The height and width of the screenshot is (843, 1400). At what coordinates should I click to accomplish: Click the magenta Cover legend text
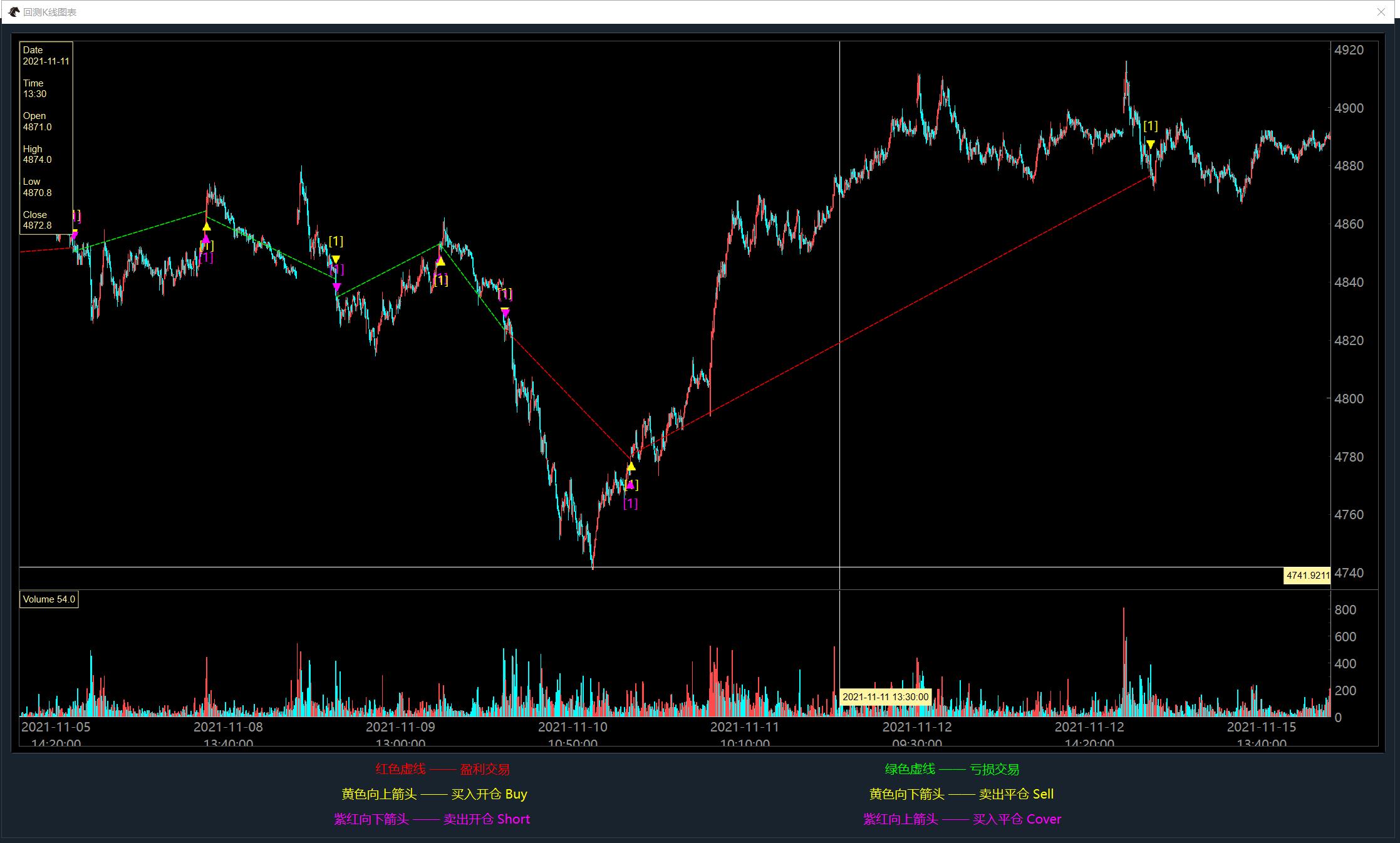pyautogui.click(x=962, y=819)
